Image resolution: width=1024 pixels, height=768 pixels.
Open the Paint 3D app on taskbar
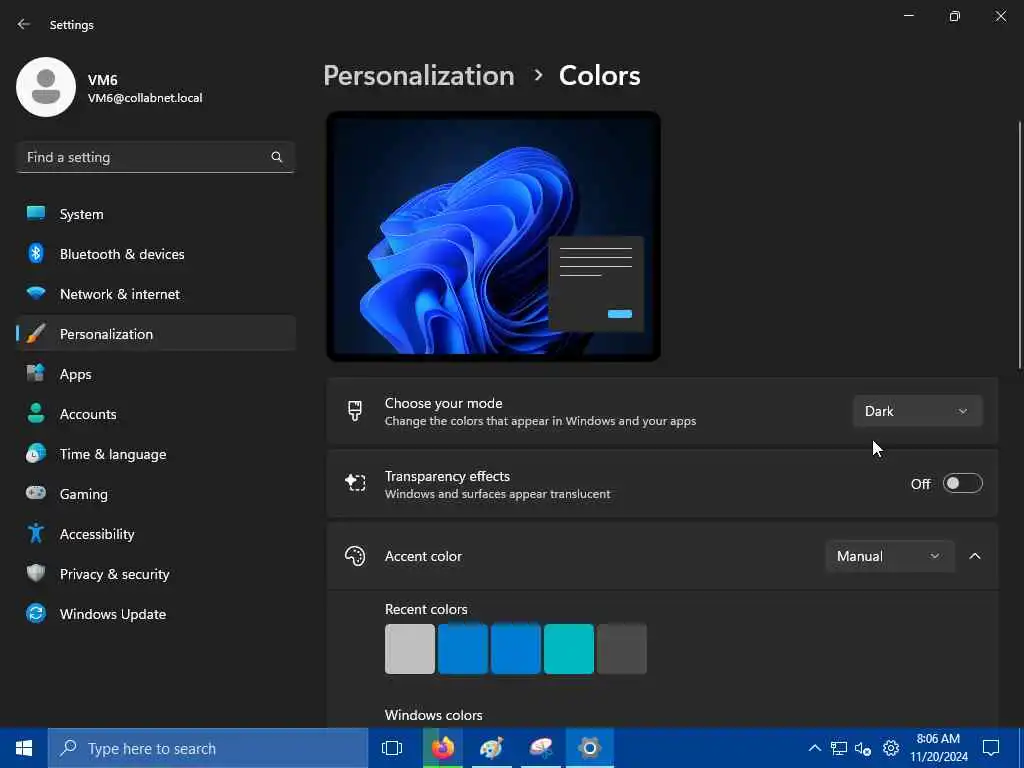[541, 748]
